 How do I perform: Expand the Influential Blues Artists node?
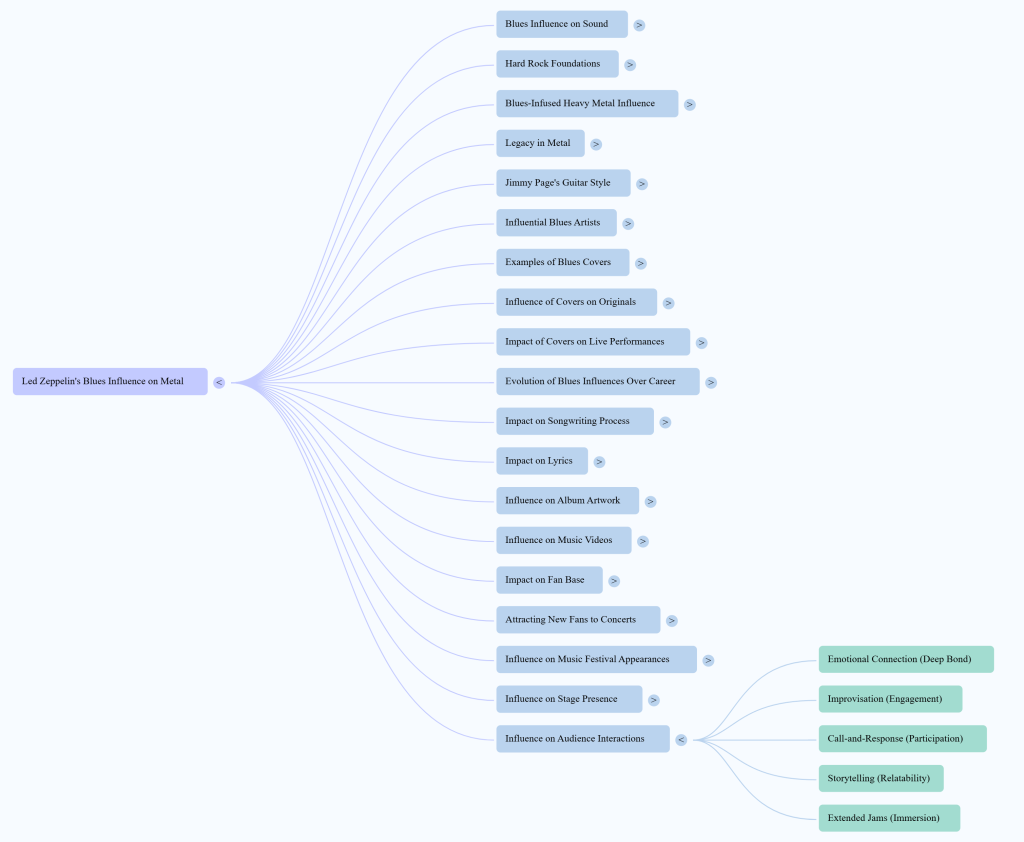[628, 224]
